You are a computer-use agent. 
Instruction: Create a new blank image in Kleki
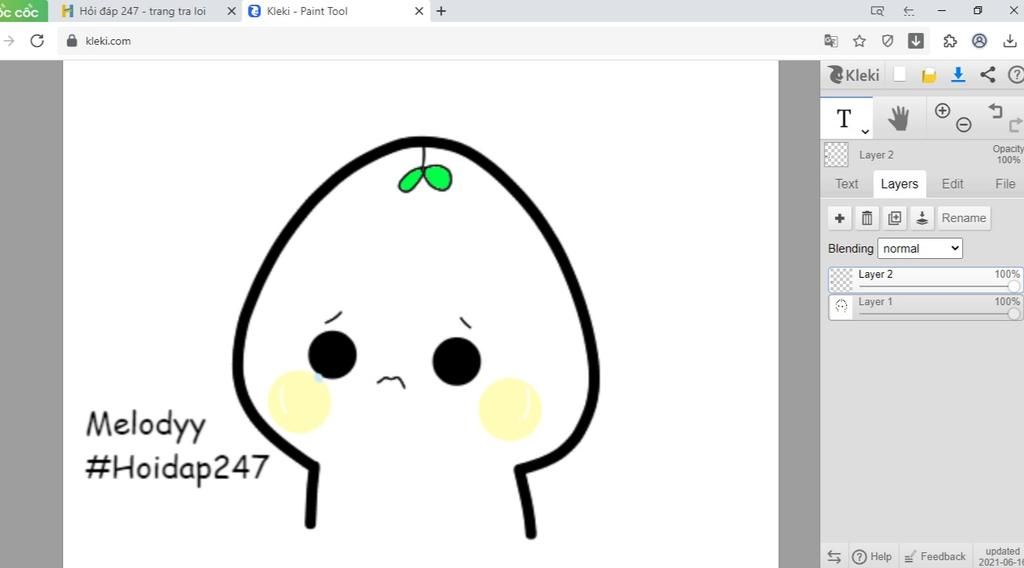(x=899, y=74)
